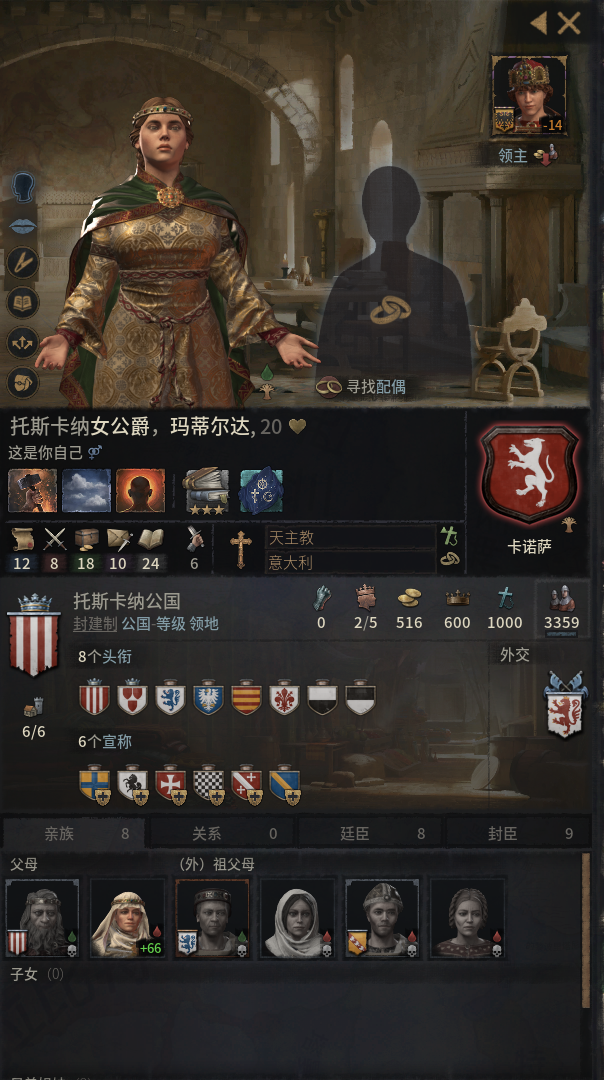Click the open book icon in sidebar
Viewport: 604px width, 1080px height.
coord(22,302)
